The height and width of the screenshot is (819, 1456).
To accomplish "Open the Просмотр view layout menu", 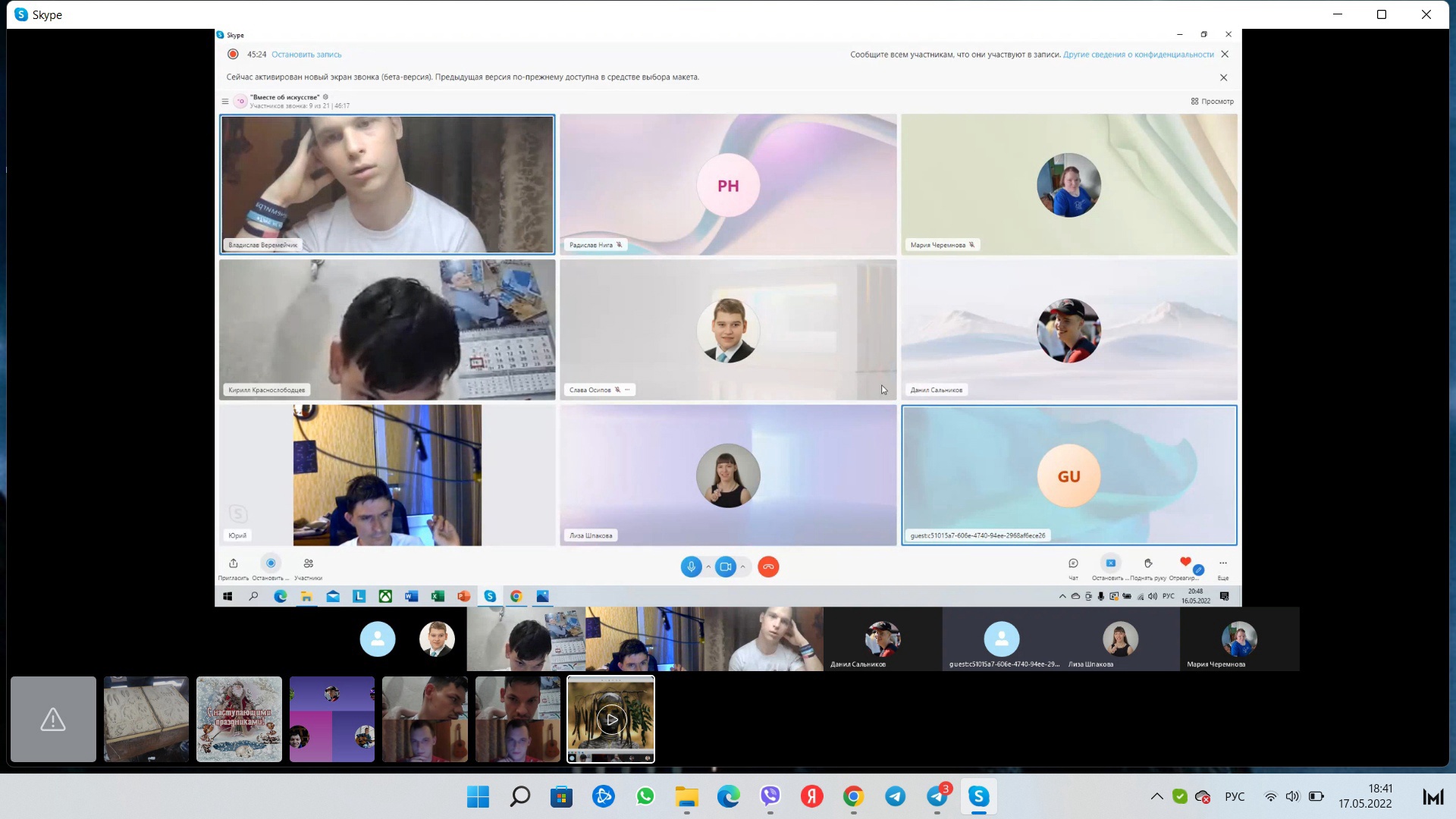I will (1212, 101).
